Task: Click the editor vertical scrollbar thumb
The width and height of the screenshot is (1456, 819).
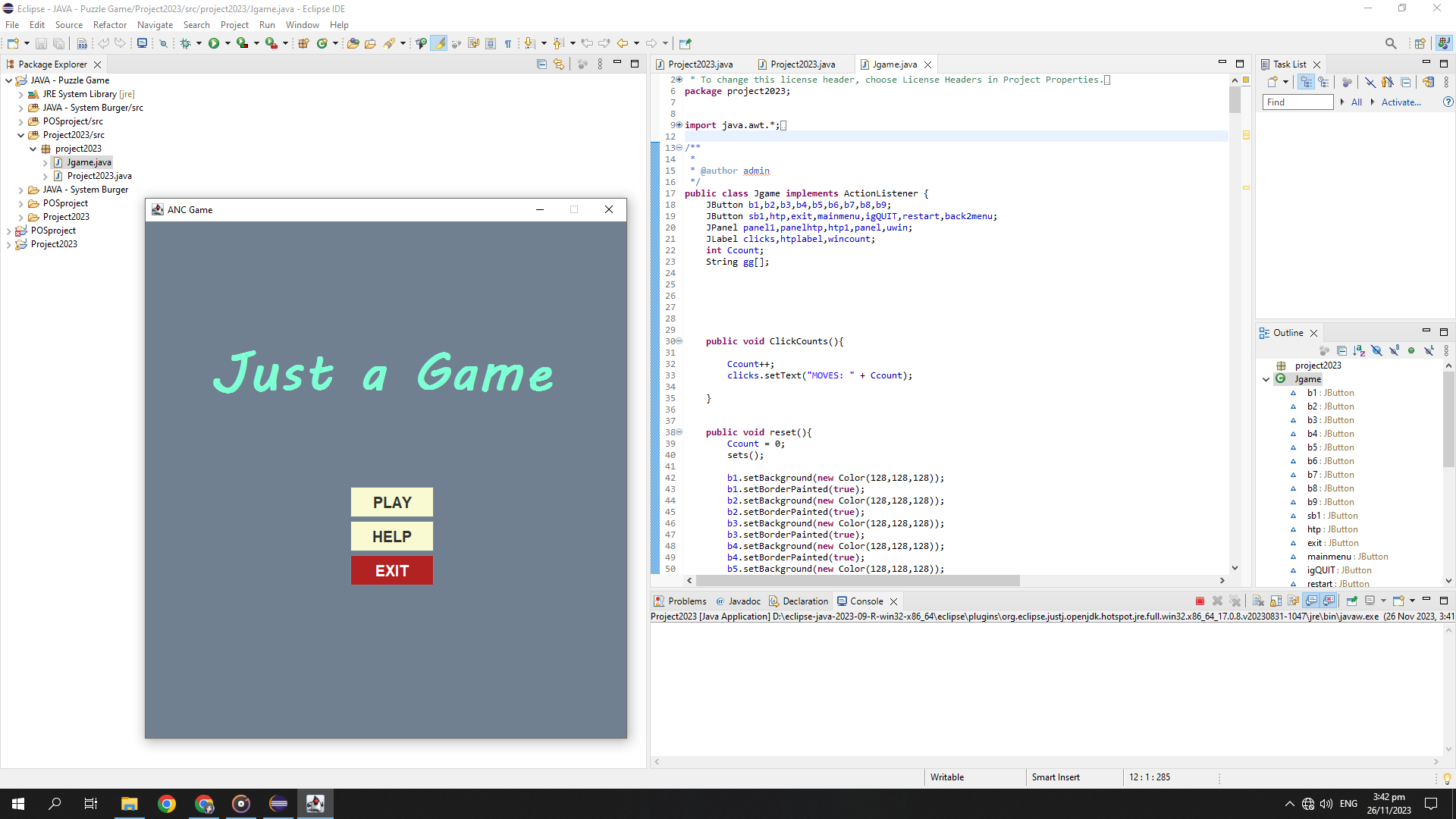Action: [1235, 100]
